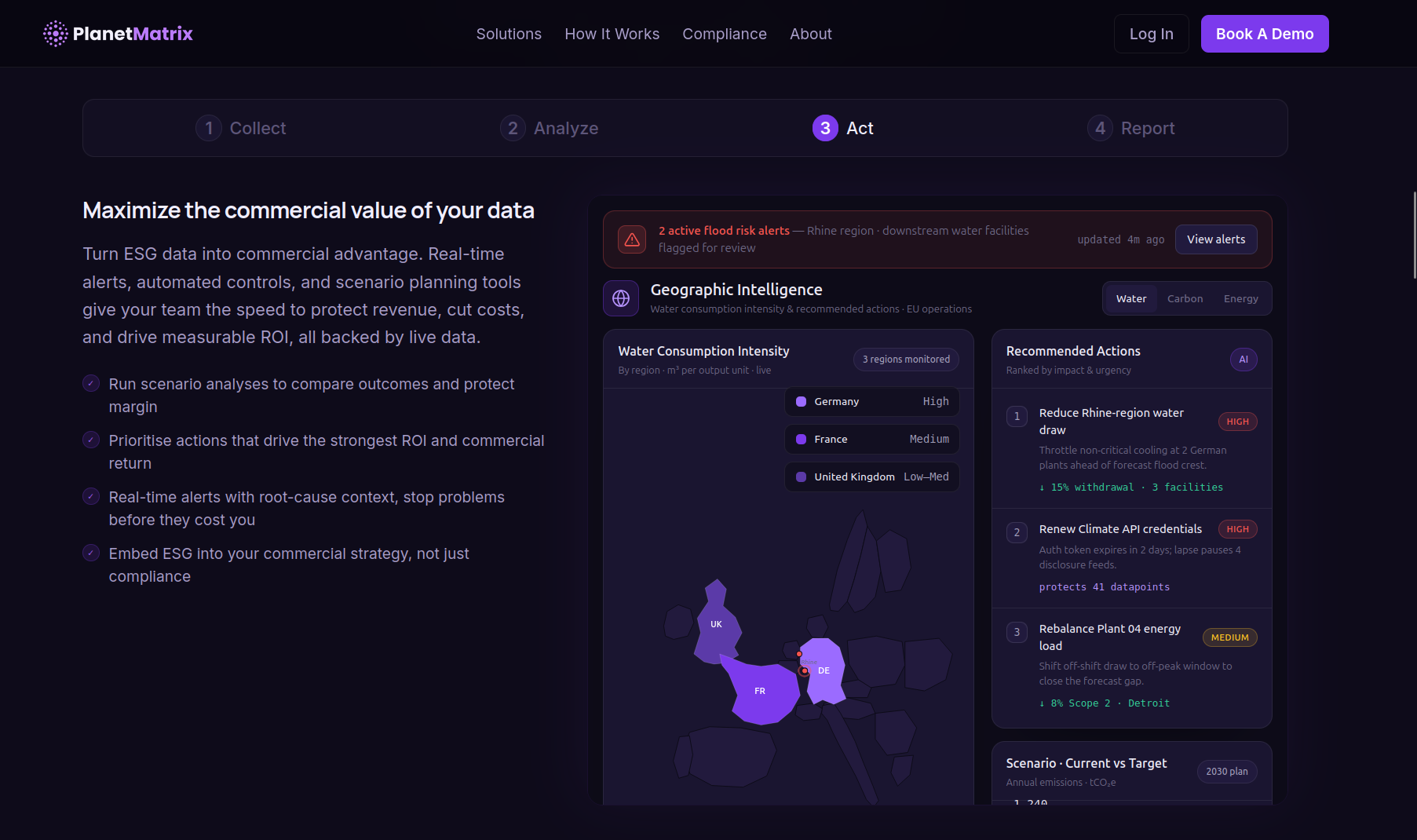Click the number 1 action badge
The image size is (1417, 840).
[1017, 416]
